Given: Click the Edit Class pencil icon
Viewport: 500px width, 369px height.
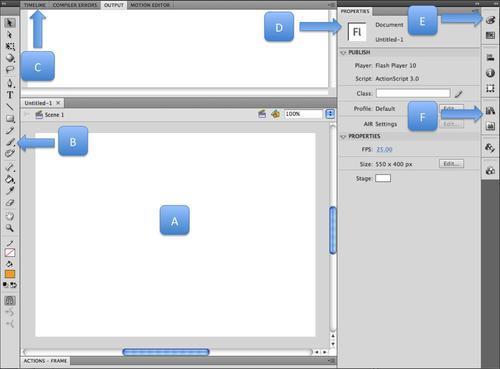Looking at the screenshot, I should click(x=459, y=94).
